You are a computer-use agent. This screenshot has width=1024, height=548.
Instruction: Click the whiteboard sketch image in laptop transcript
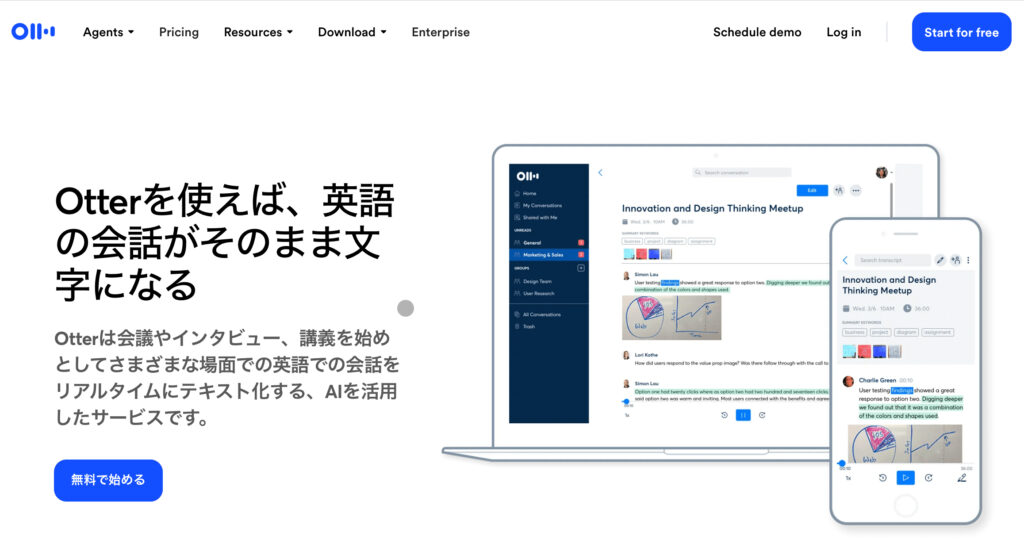coord(671,317)
